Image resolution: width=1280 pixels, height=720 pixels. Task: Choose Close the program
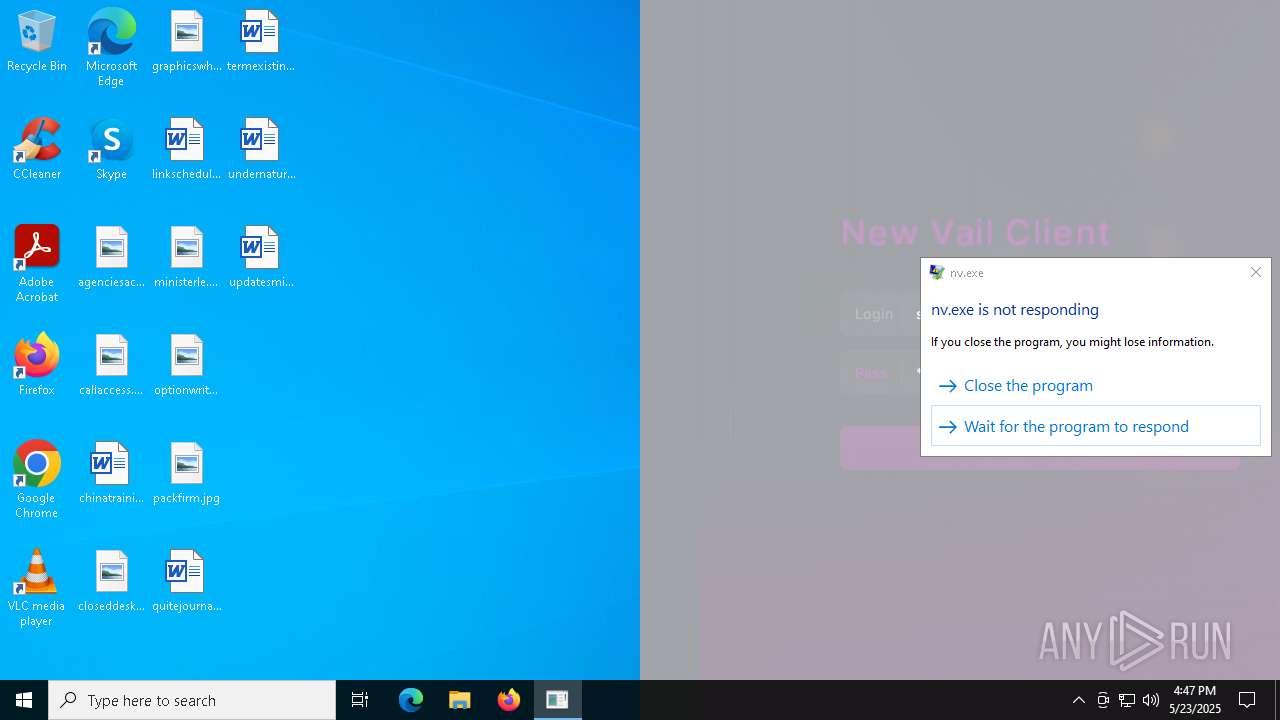click(x=1096, y=385)
